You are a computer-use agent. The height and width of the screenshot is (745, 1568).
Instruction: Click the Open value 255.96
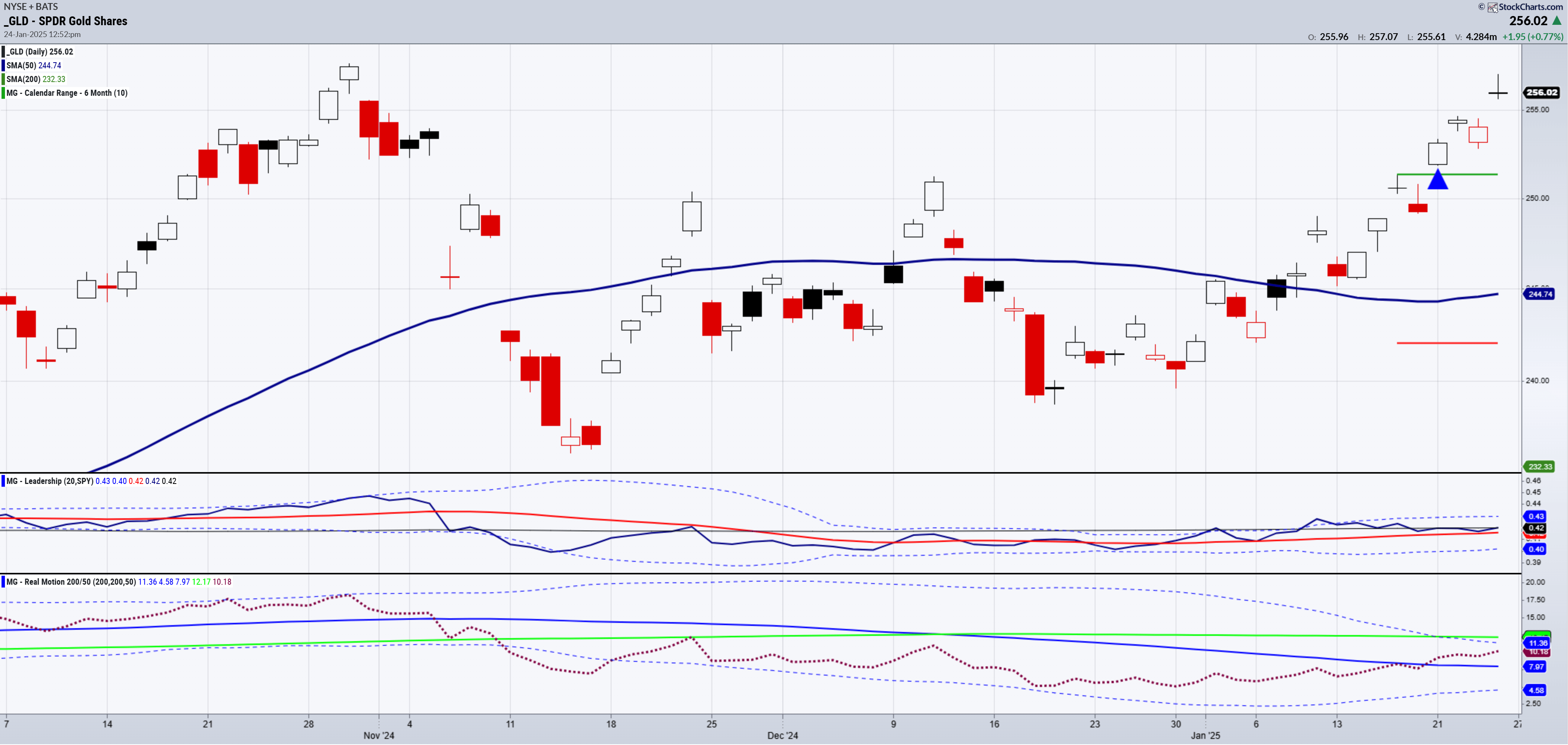point(1334,37)
